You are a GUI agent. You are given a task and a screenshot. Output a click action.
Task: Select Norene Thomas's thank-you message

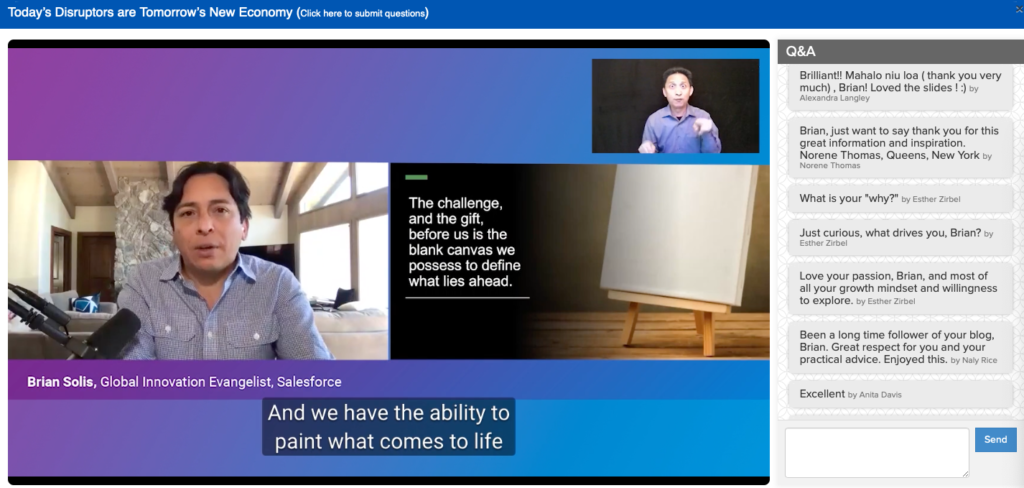tap(900, 148)
